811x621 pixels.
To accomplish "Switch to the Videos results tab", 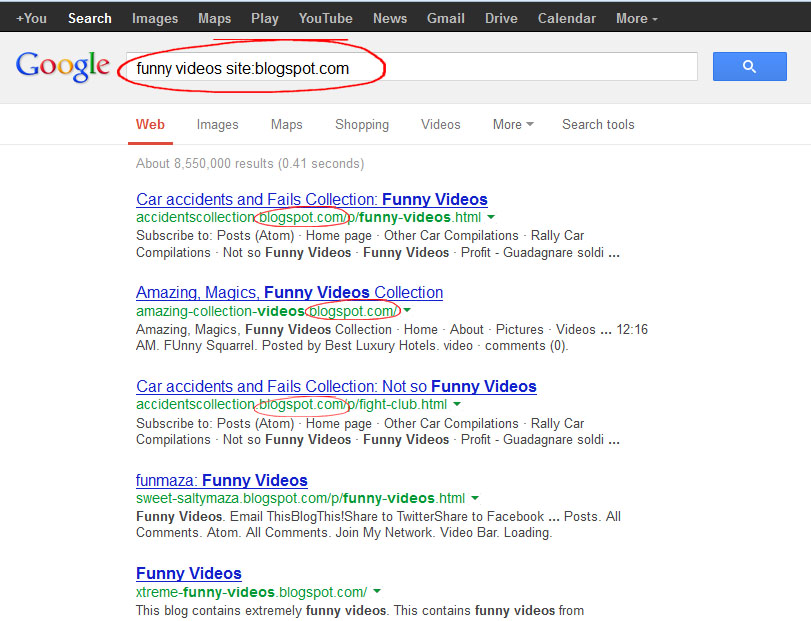I will pos(440,124).
